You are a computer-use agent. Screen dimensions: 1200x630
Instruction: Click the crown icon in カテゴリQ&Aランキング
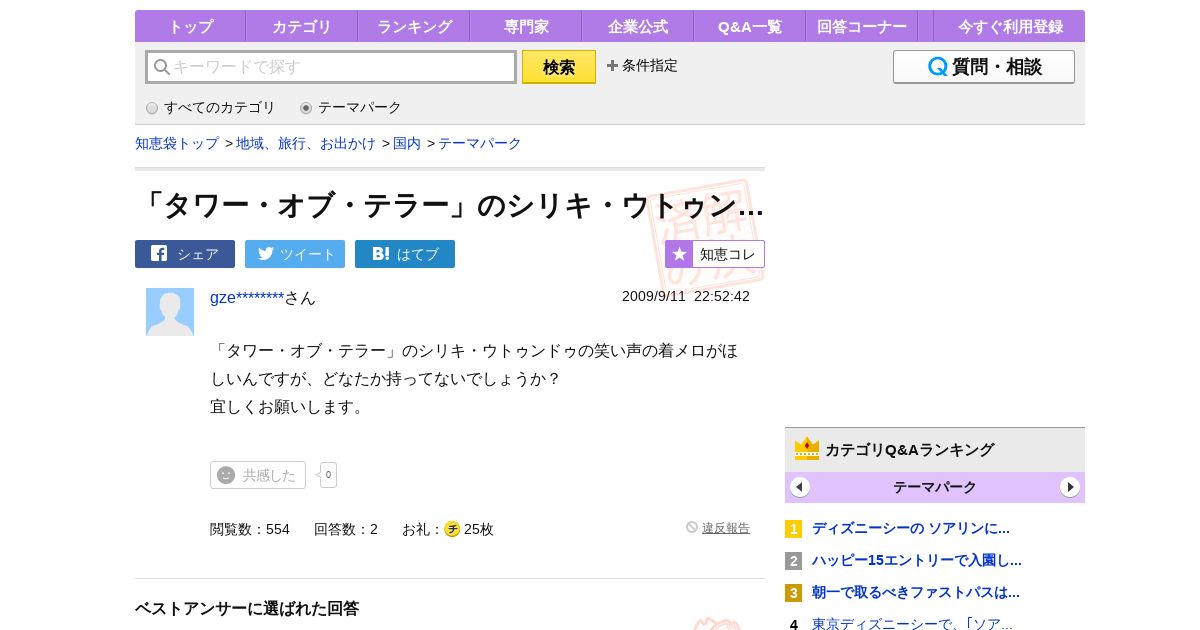coord(807,449)
